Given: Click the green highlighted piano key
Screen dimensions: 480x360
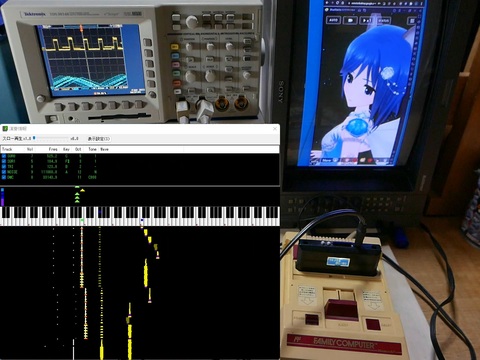Looking at the screenshot, I should click(x=82, y=220).
